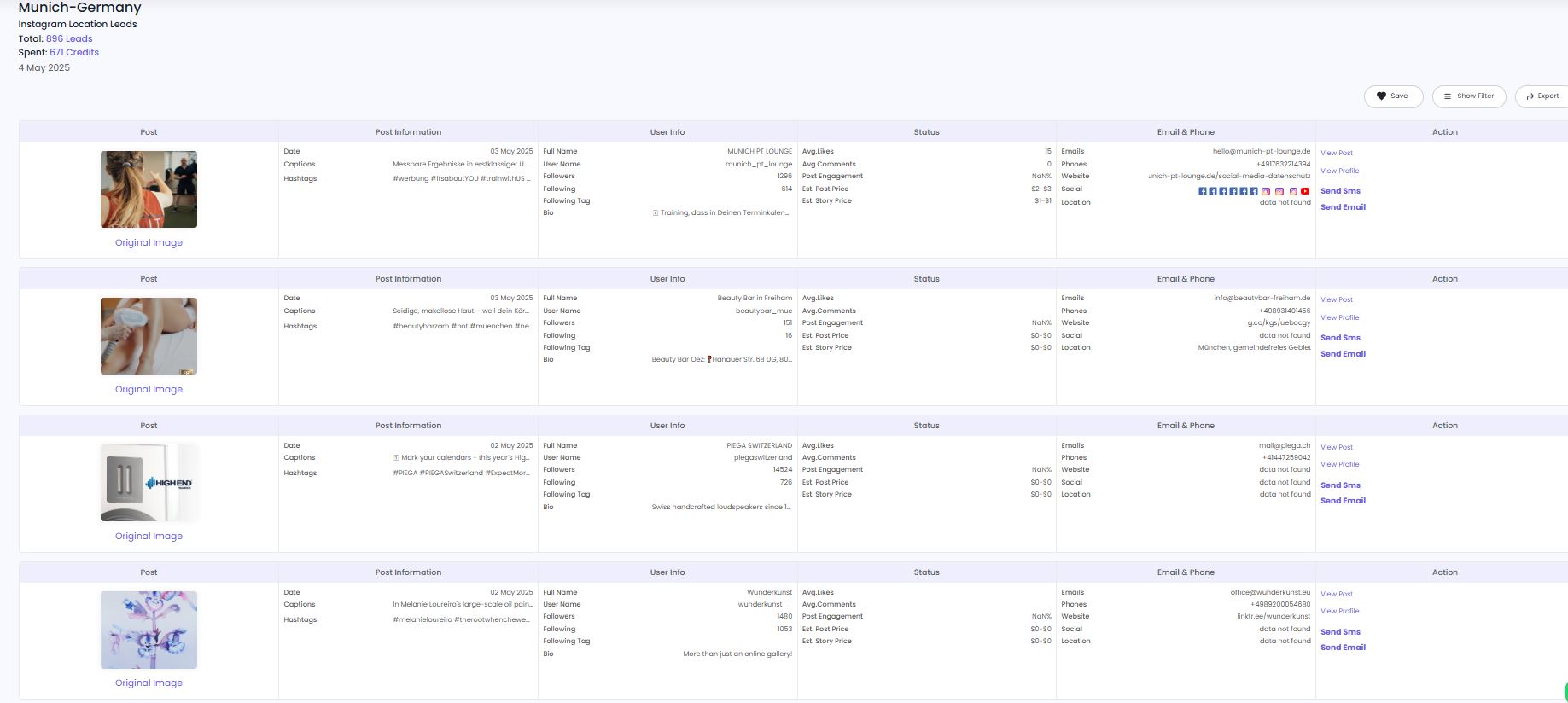The height and width of the screenshot is (703, 1568).
Task: Click the Instagram icon next to YouTube
Action: point(1293,191)
